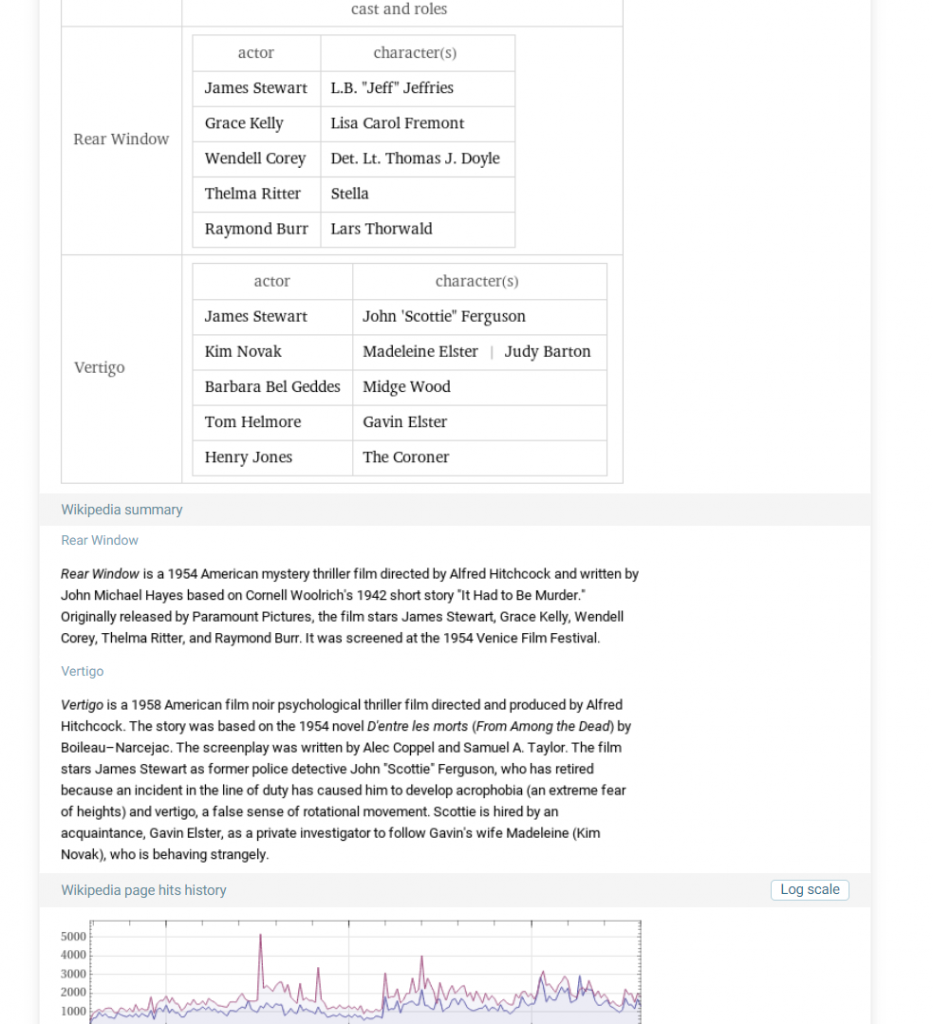Select the Judy Barton character name
This screenshot has width=933, height=1024.
(547, 351)
